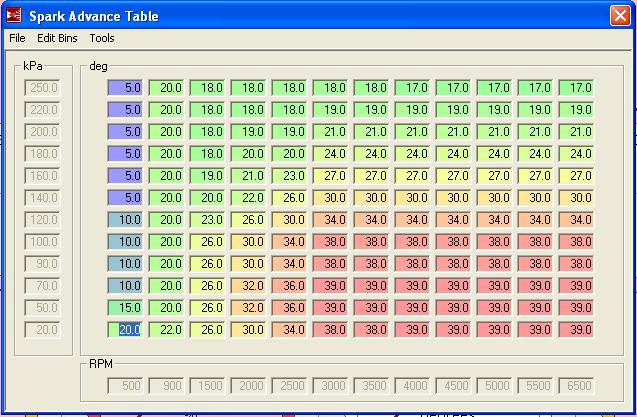Click the 23.0 cell at 160 kPa, 2500 RPM
Viewport: 637px width, 417px height.
290,176
